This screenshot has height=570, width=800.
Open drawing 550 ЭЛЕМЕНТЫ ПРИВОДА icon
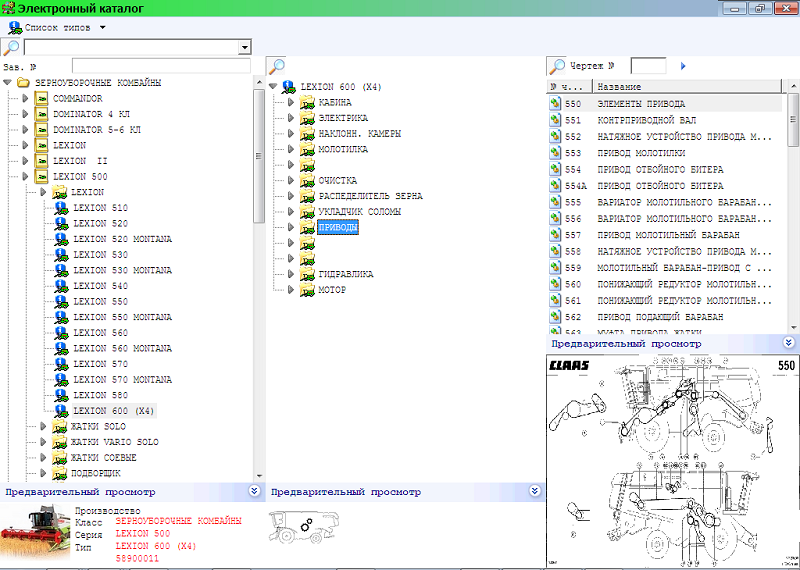click(x=555, y=104)
